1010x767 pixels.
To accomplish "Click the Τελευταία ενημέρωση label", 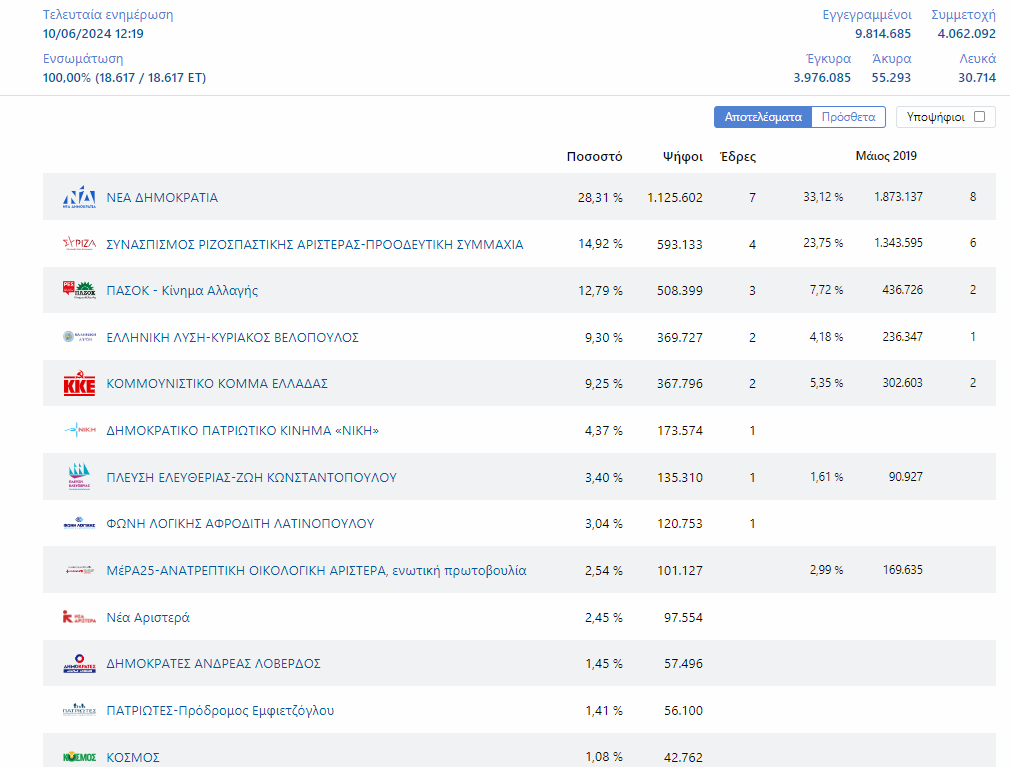I will pos(108,14).
